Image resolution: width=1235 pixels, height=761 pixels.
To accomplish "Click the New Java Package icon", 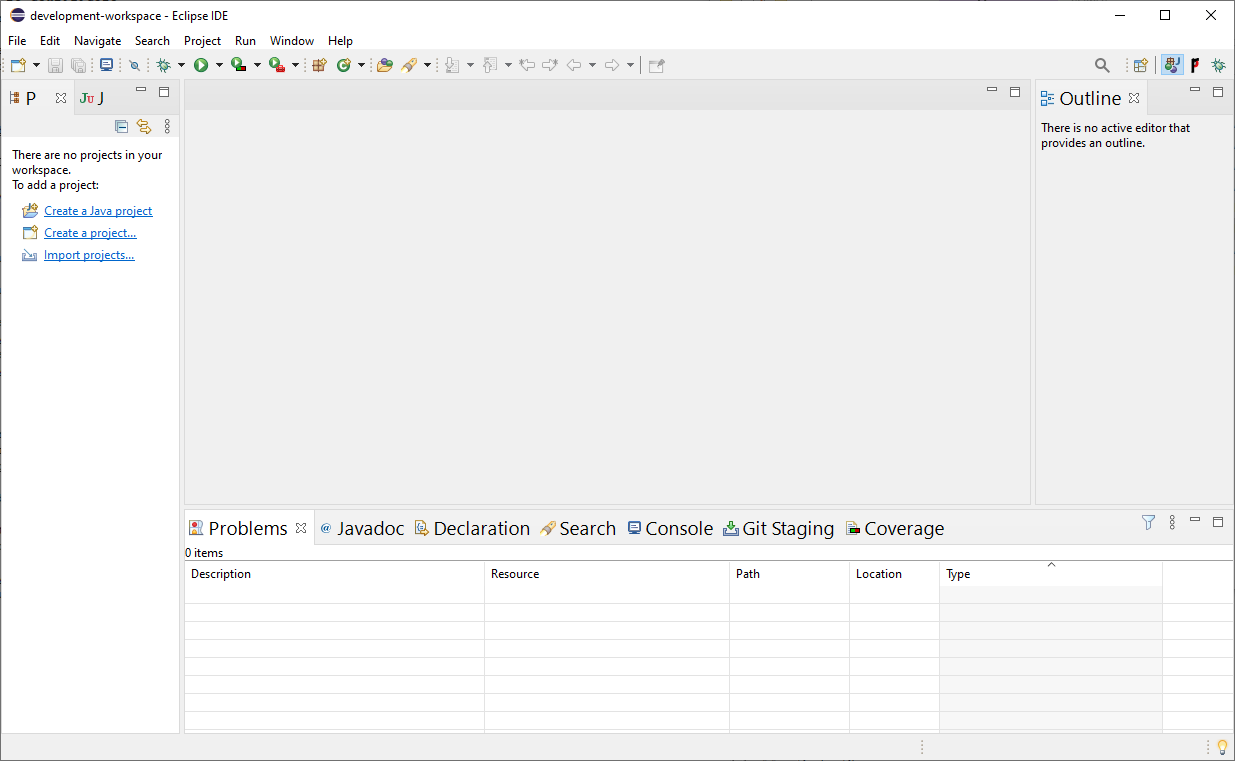I will 320,65.
